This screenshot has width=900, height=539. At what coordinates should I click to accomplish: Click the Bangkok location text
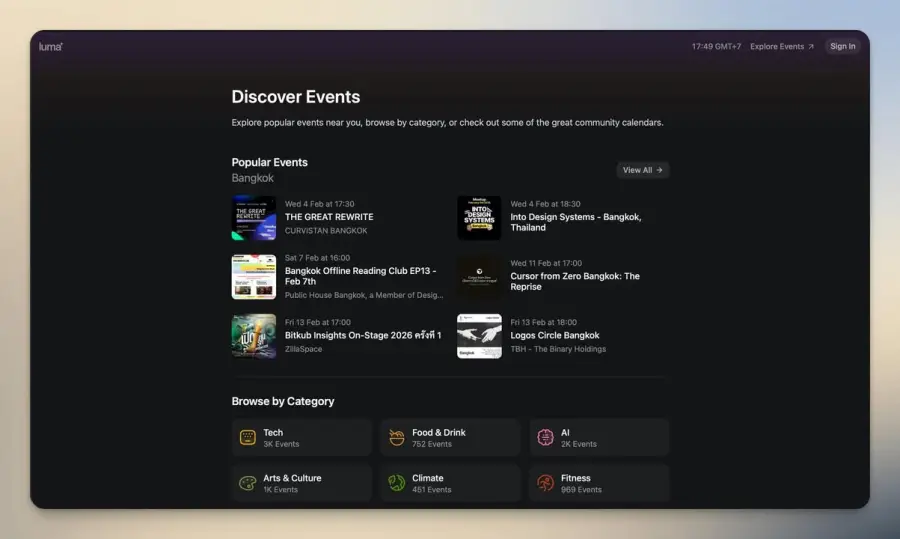click(253, 178)
